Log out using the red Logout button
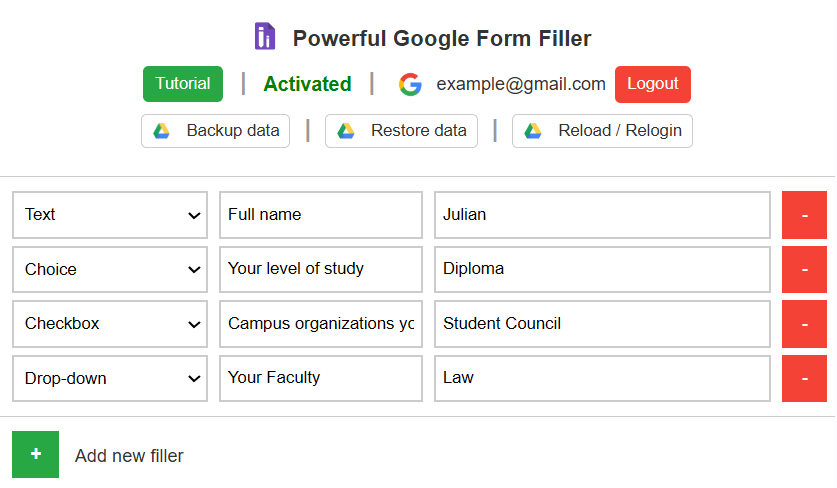Screen dimensions: 837x488 tap(652, 84)
